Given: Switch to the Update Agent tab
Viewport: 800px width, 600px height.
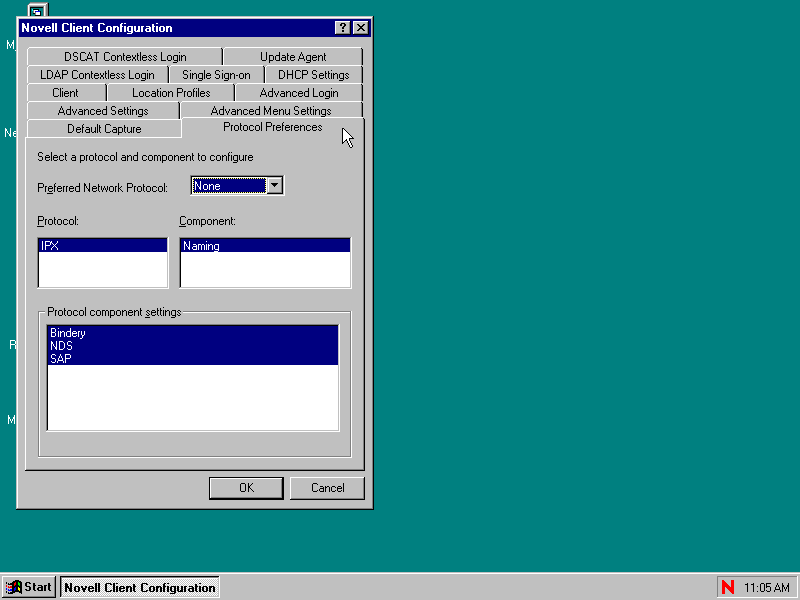Looking at the screenshot, I should click(293, 57).
